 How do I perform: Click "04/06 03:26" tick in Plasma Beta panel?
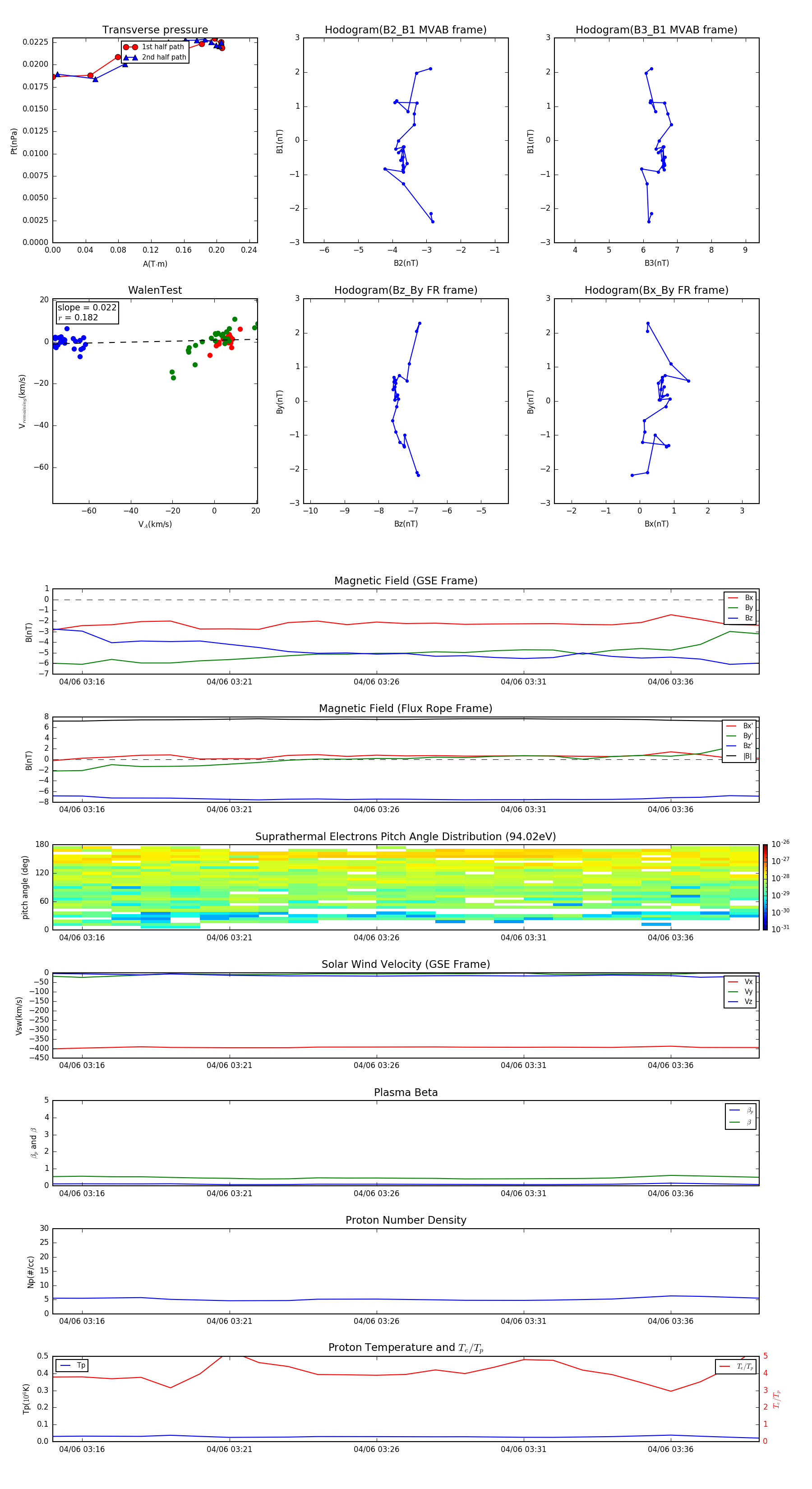pos(376,1193)
